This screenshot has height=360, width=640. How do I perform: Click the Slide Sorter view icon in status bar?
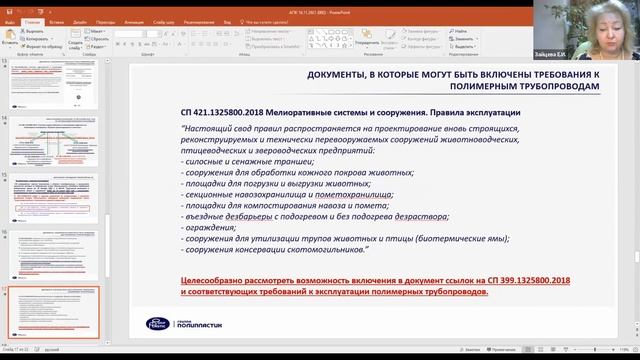point(540,349)
